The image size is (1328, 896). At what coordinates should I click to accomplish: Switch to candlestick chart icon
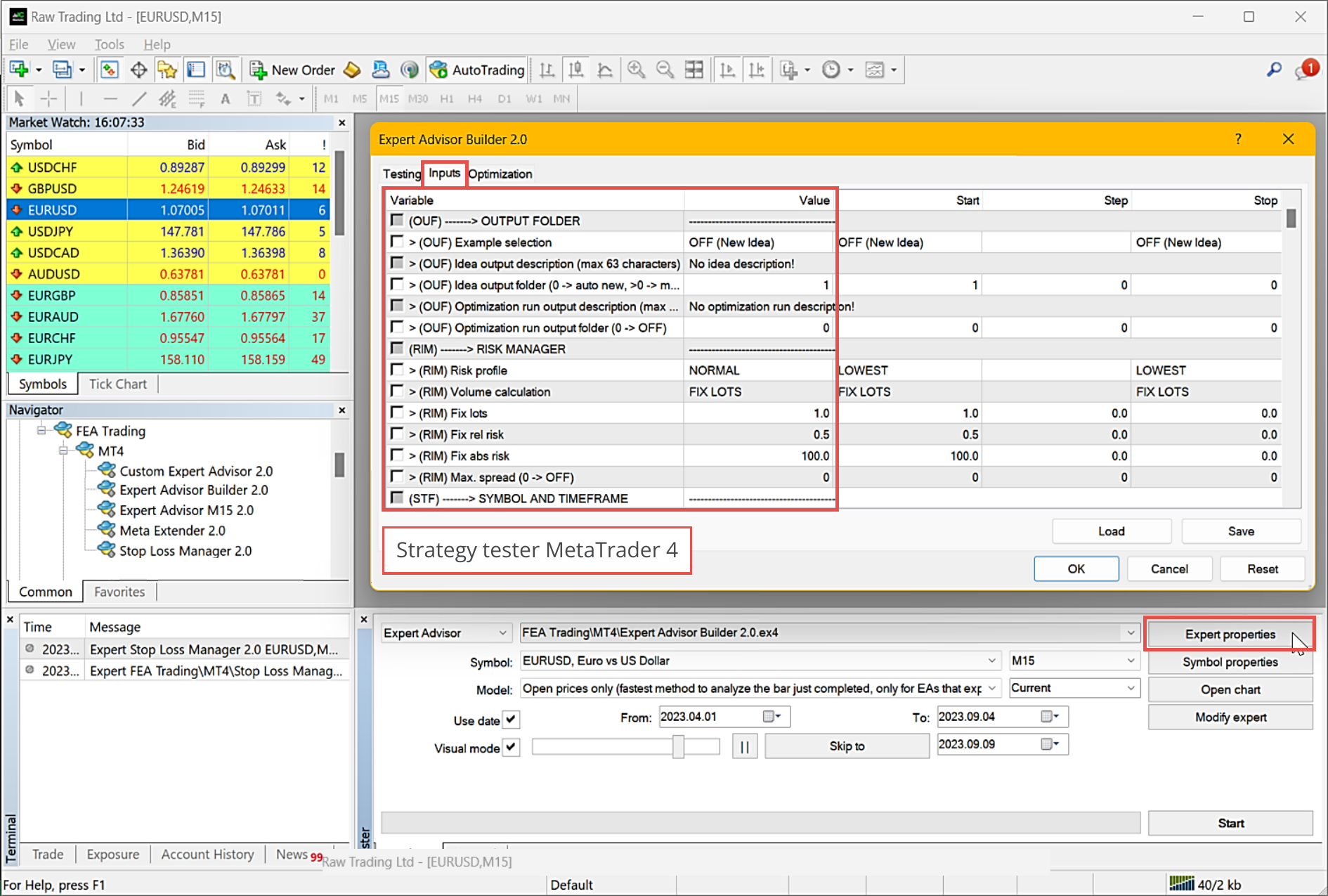point(576,70)
